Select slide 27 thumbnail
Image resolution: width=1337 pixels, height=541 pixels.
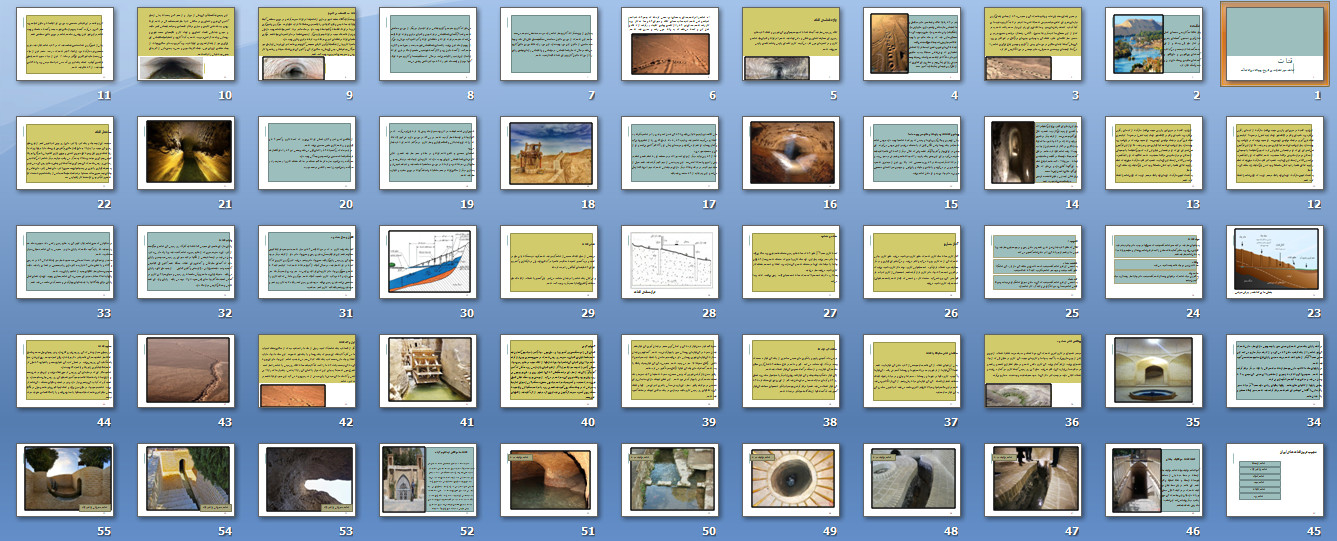coord(791,262)
